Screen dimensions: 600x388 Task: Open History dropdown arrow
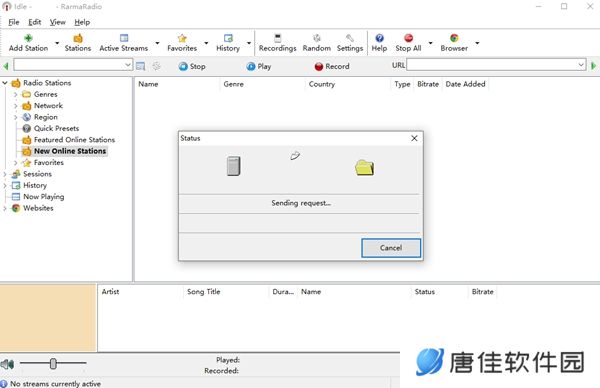tap(249, 43)
